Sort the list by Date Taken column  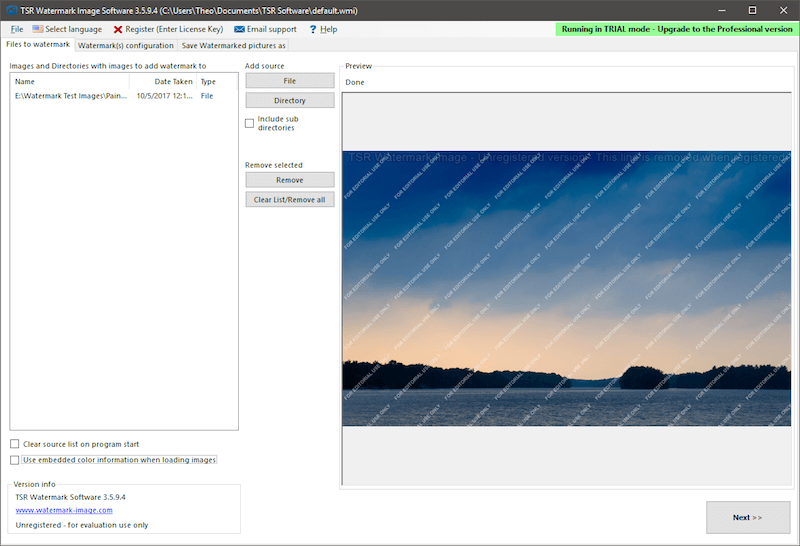(163, 82)
